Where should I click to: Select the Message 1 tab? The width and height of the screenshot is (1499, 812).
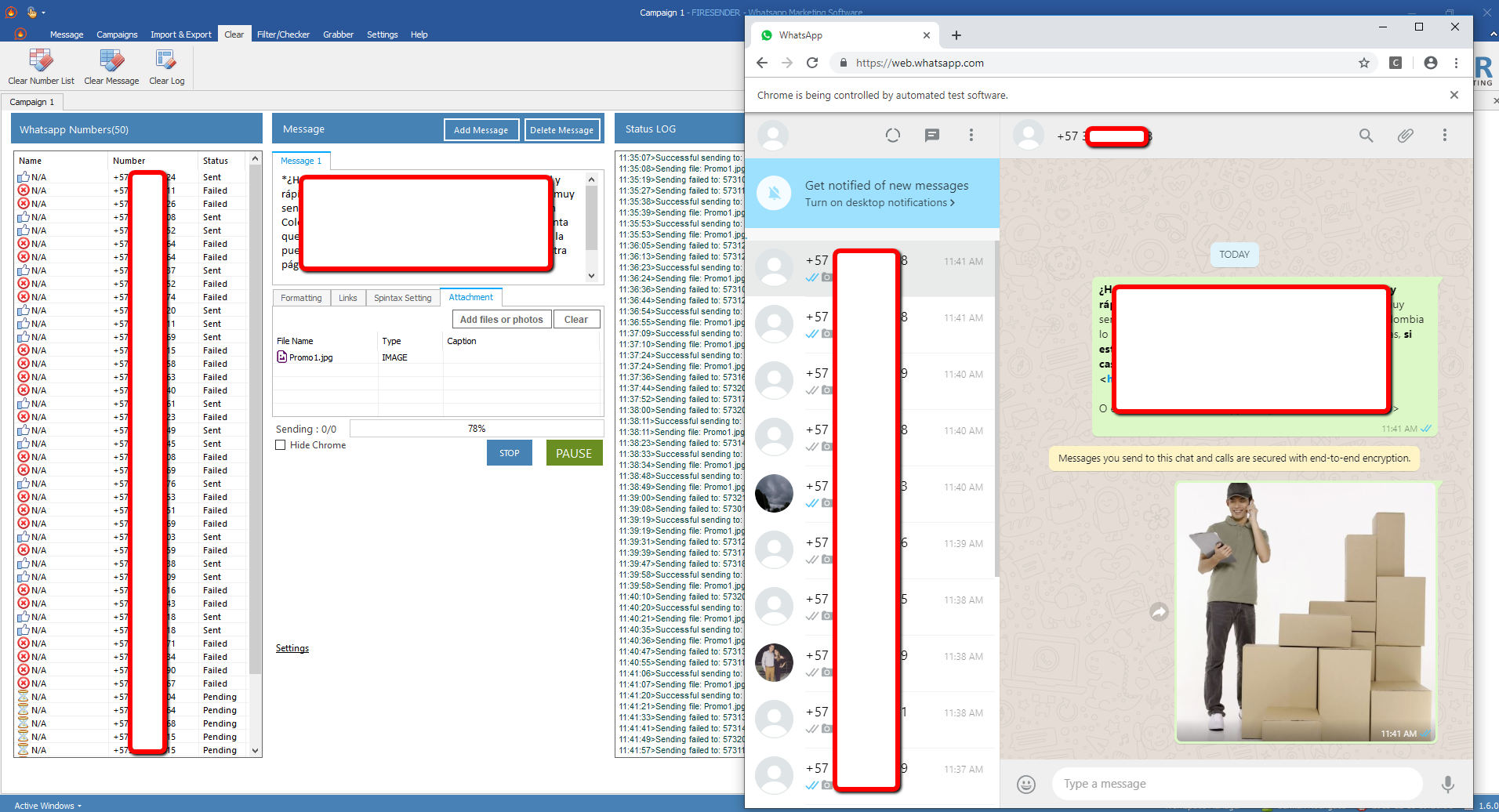click(301, 161)
